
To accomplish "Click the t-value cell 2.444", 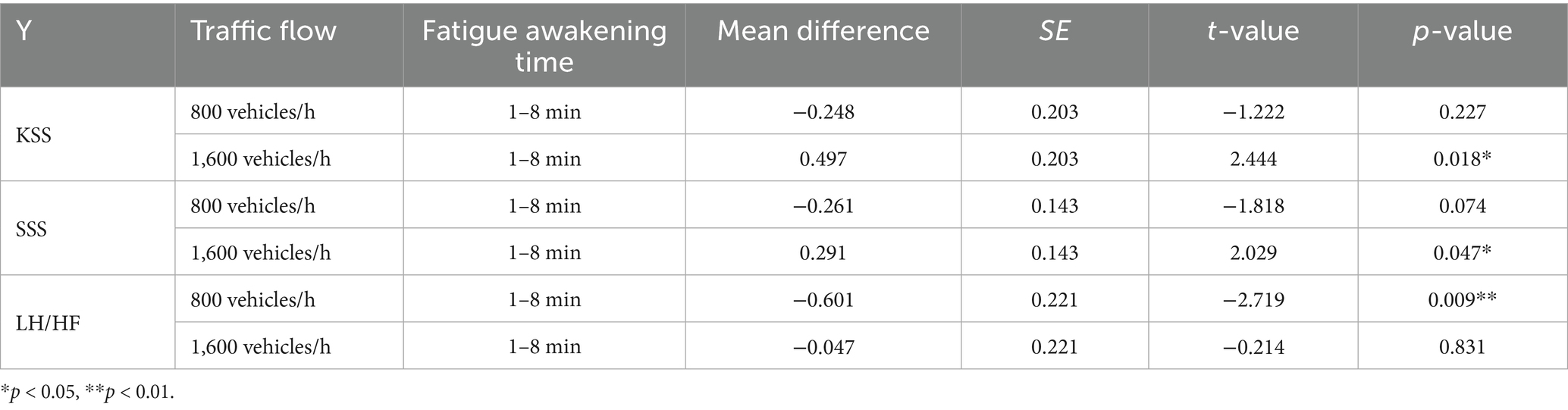I will point(1253,160).
